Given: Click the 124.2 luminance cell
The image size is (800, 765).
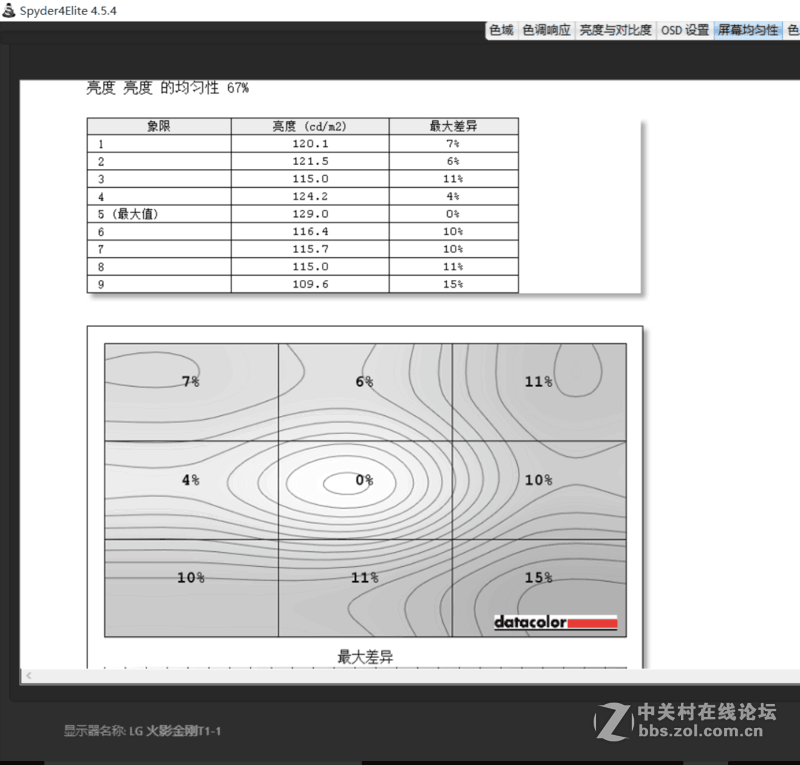Looking at the screenshot, I should tap(310, 196).
